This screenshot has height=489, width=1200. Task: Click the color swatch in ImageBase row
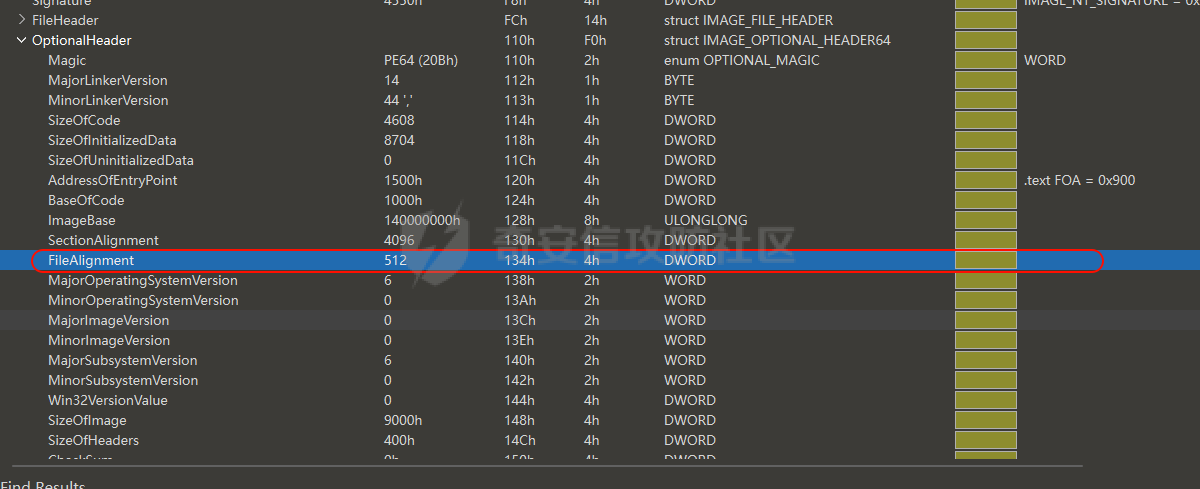(985, 220)
